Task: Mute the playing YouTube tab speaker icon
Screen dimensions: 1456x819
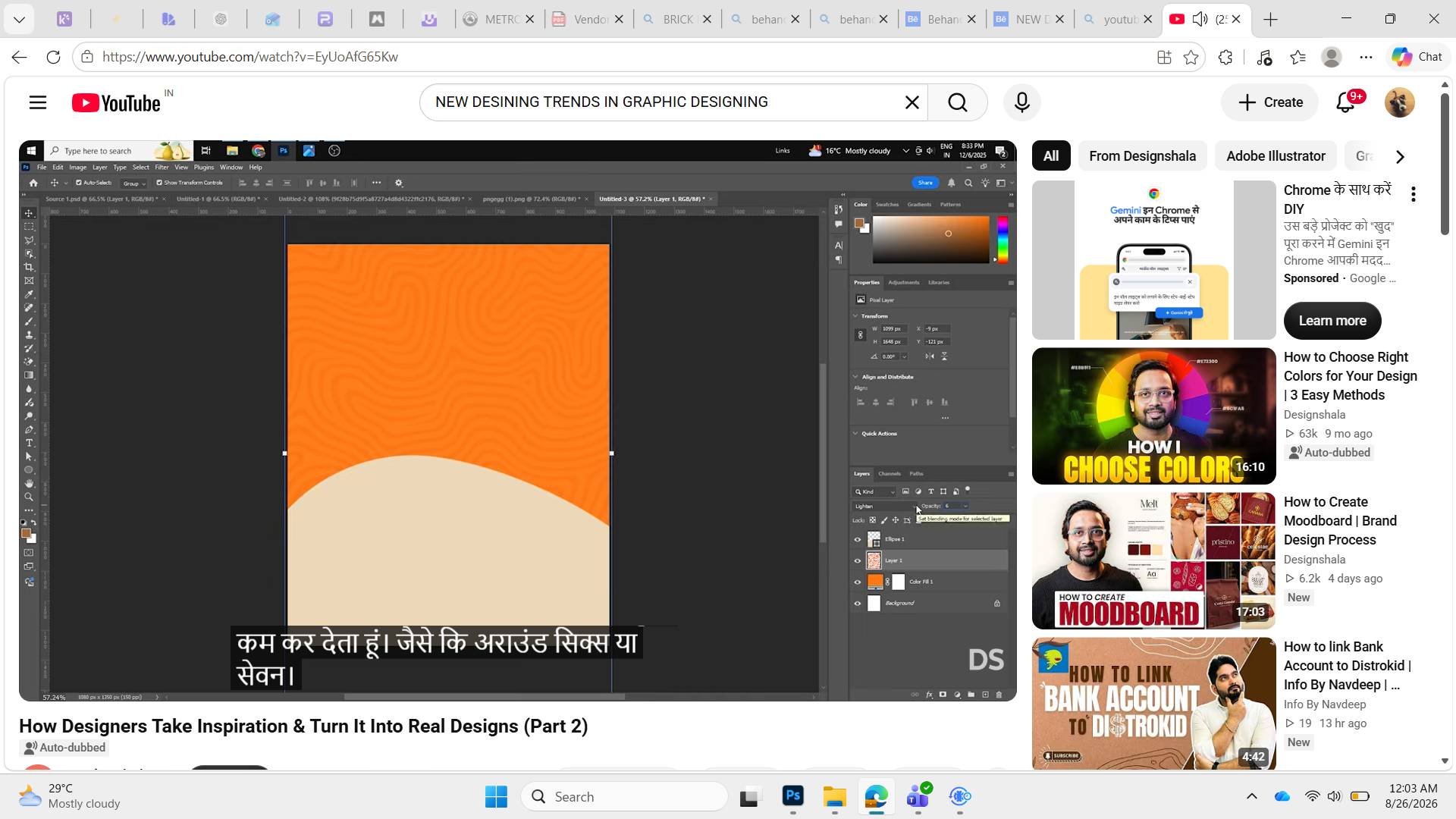Action: click(1200, 19)
